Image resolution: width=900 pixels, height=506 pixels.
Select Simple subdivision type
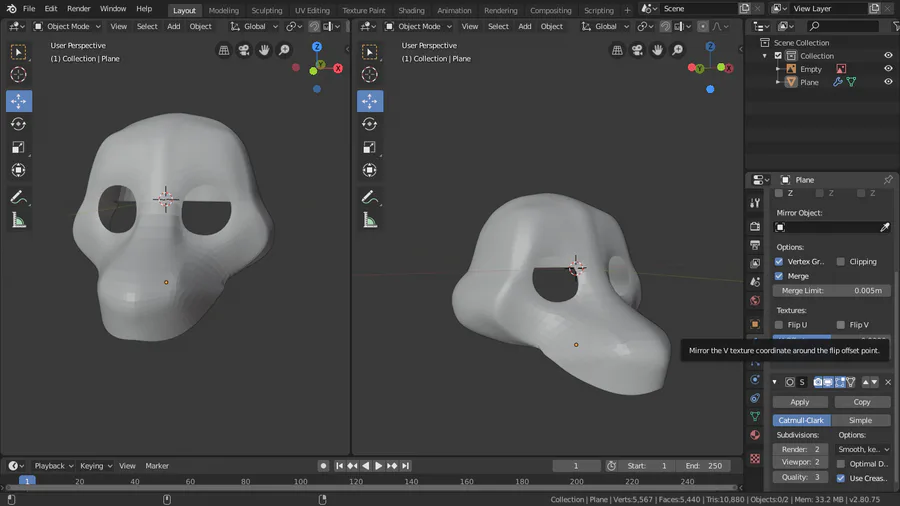point(860,421)
